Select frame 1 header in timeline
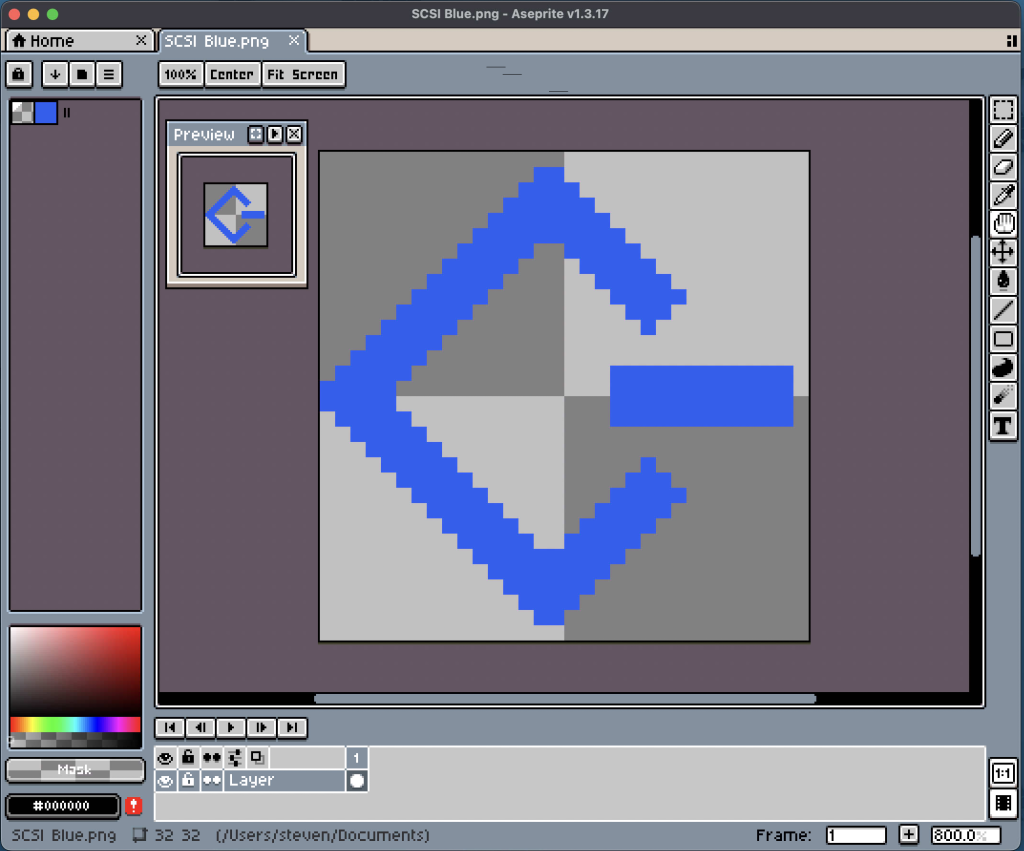 [357, 758]
